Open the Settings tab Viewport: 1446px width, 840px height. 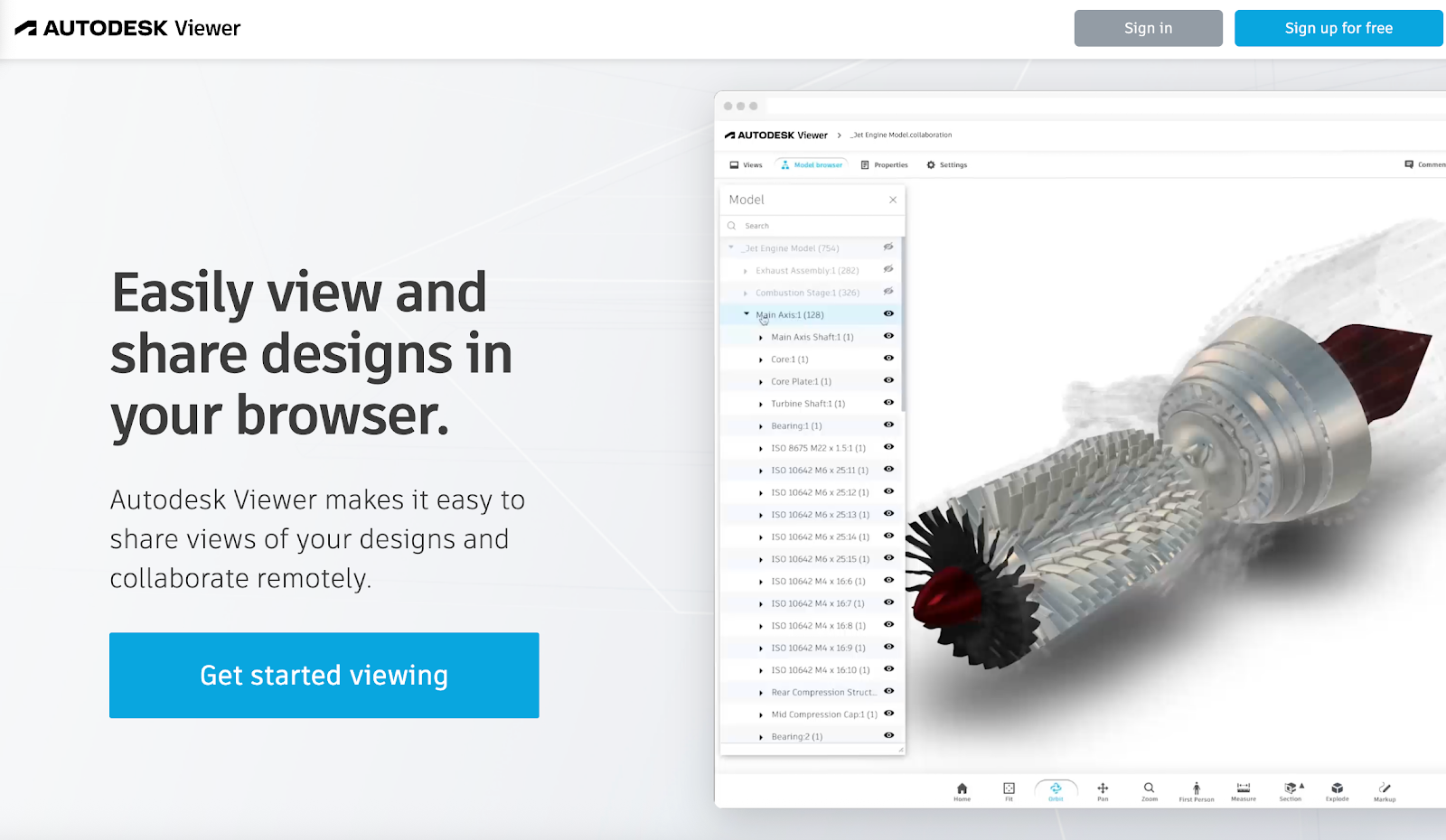coord(946,165)
